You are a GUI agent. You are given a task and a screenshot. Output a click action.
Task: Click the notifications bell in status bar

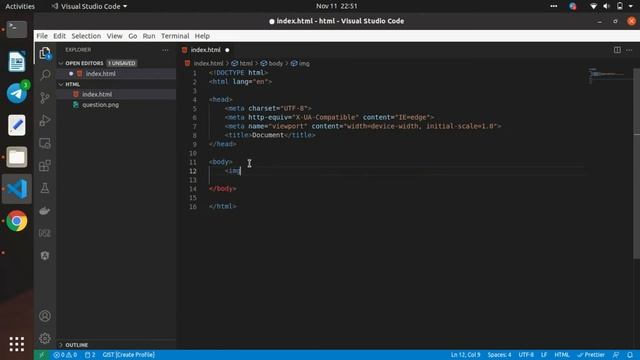[x=630, y=355]
